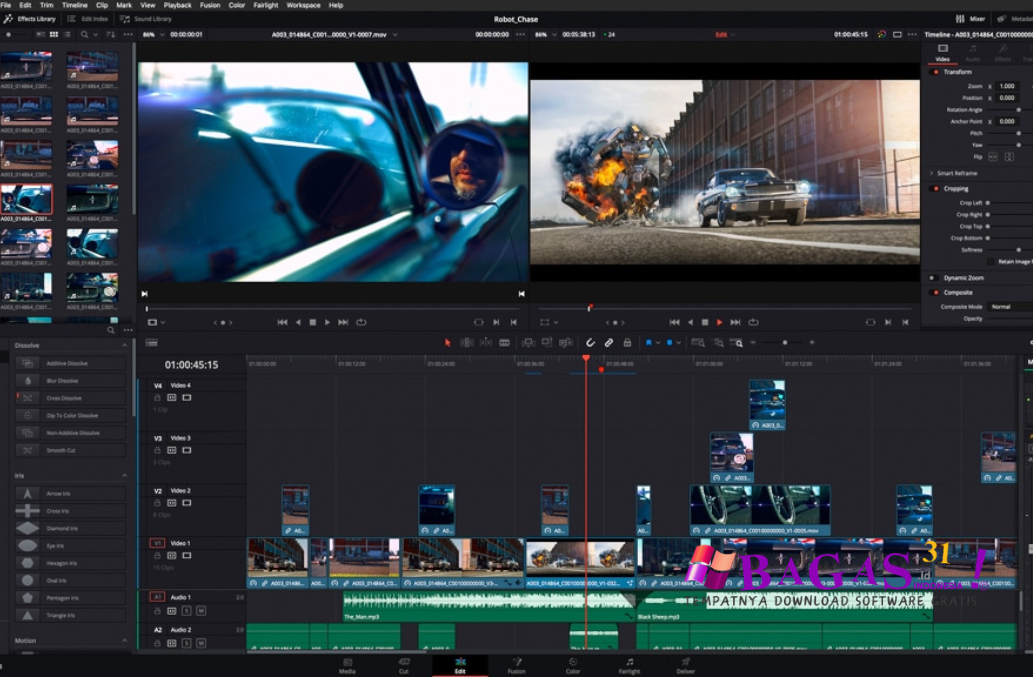Switch to the Fusion page tab
The width and height of the screenshot is (1033, 677).
tap(516, 666)
